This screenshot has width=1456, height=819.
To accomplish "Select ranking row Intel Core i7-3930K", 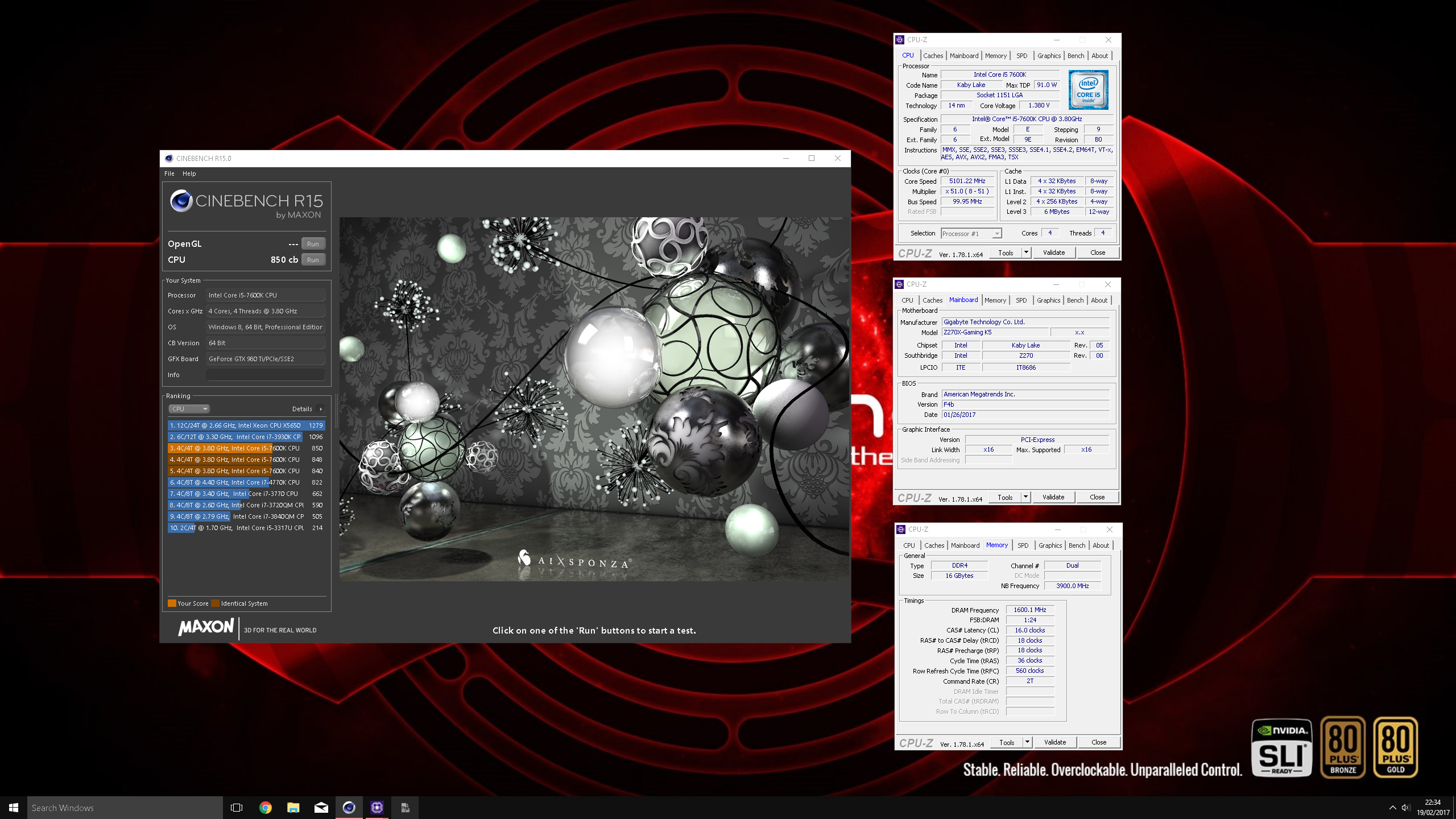I will (246, 437).
